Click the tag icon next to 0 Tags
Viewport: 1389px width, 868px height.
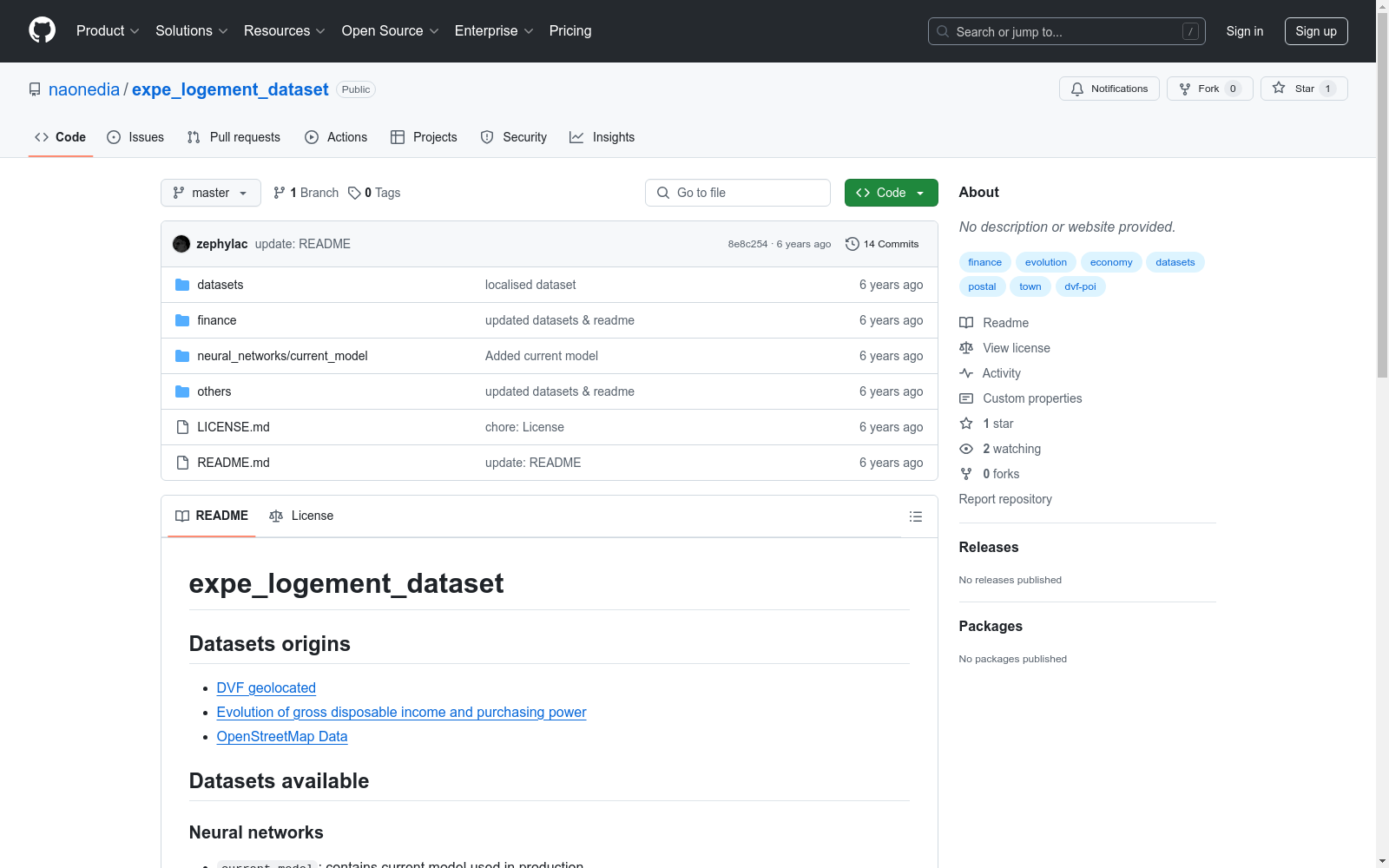(354, 193)
